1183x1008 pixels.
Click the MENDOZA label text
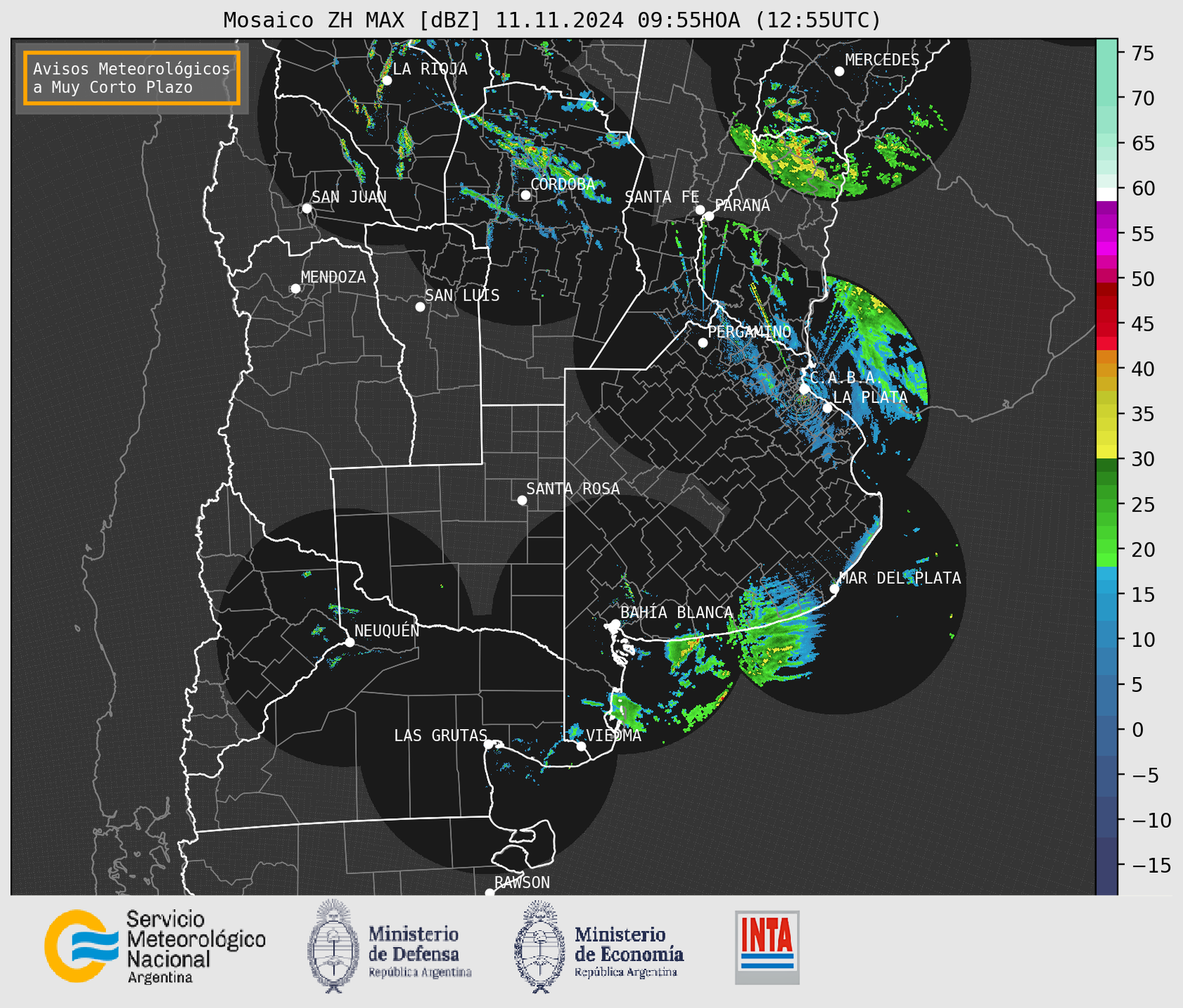tap(334, 277)
